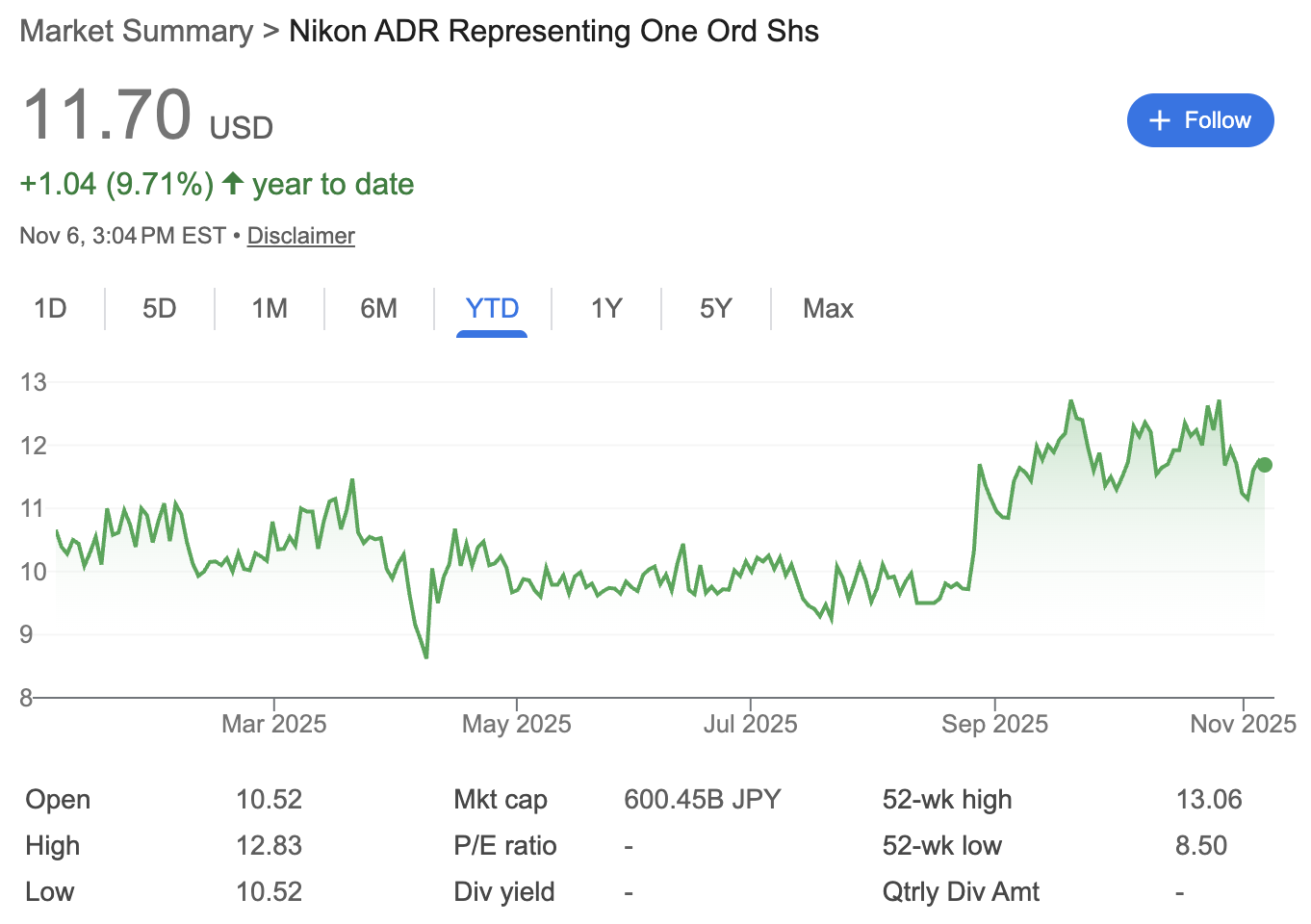
Task: Click the Mar 2025 axis label
Action: point(273,724)
